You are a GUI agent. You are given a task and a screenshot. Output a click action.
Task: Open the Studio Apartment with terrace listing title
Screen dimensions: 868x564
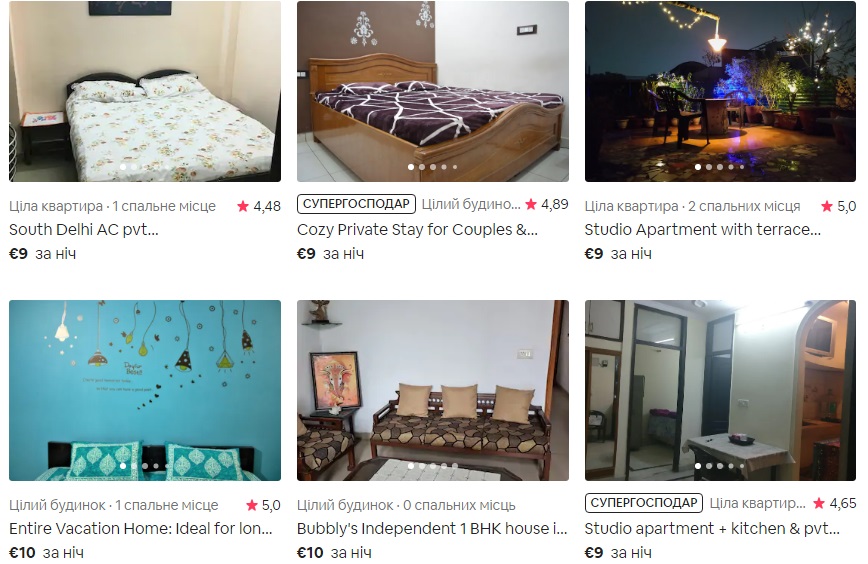coord(702,230)
